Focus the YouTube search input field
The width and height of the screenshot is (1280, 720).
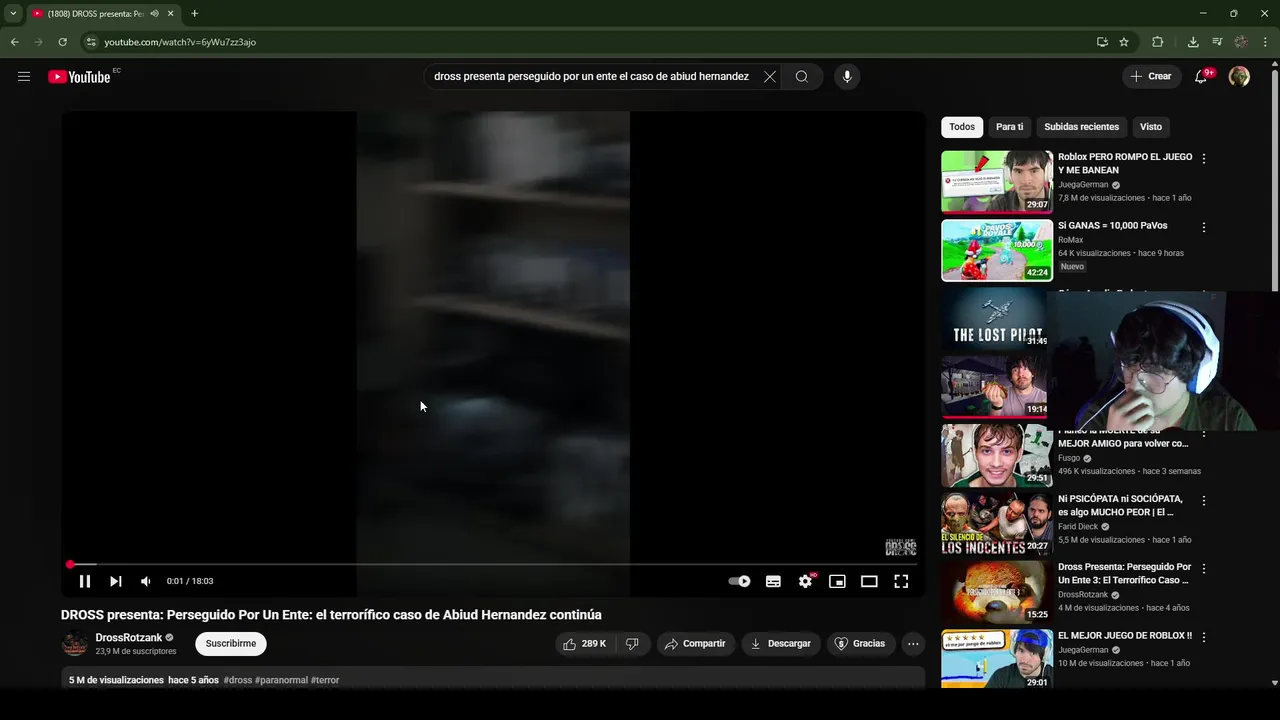click(592, 77)
